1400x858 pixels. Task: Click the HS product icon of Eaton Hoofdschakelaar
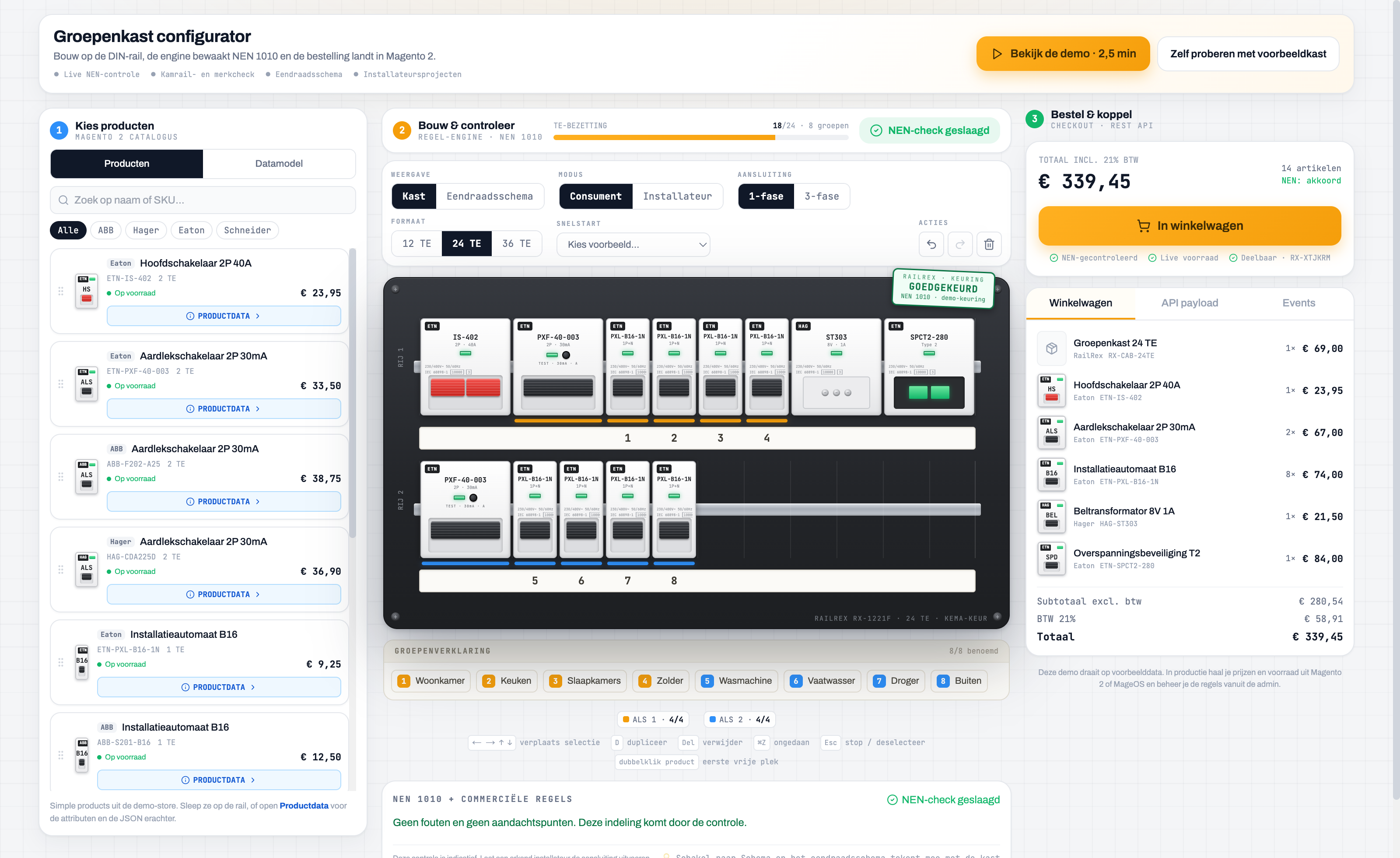click(86, 291)
